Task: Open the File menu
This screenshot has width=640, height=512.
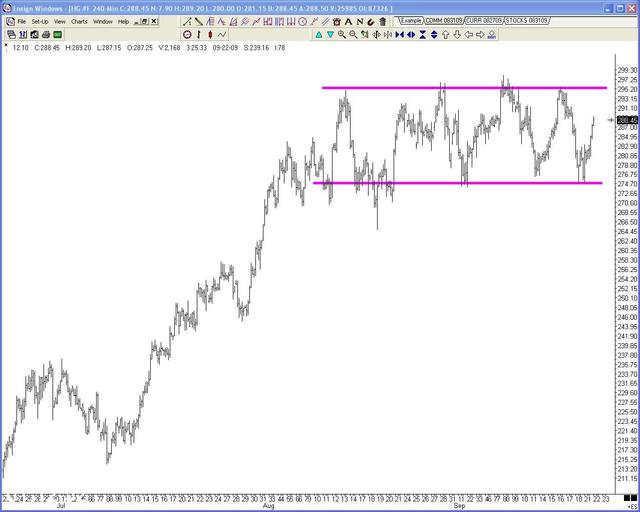Action: [x=22, y=22]
